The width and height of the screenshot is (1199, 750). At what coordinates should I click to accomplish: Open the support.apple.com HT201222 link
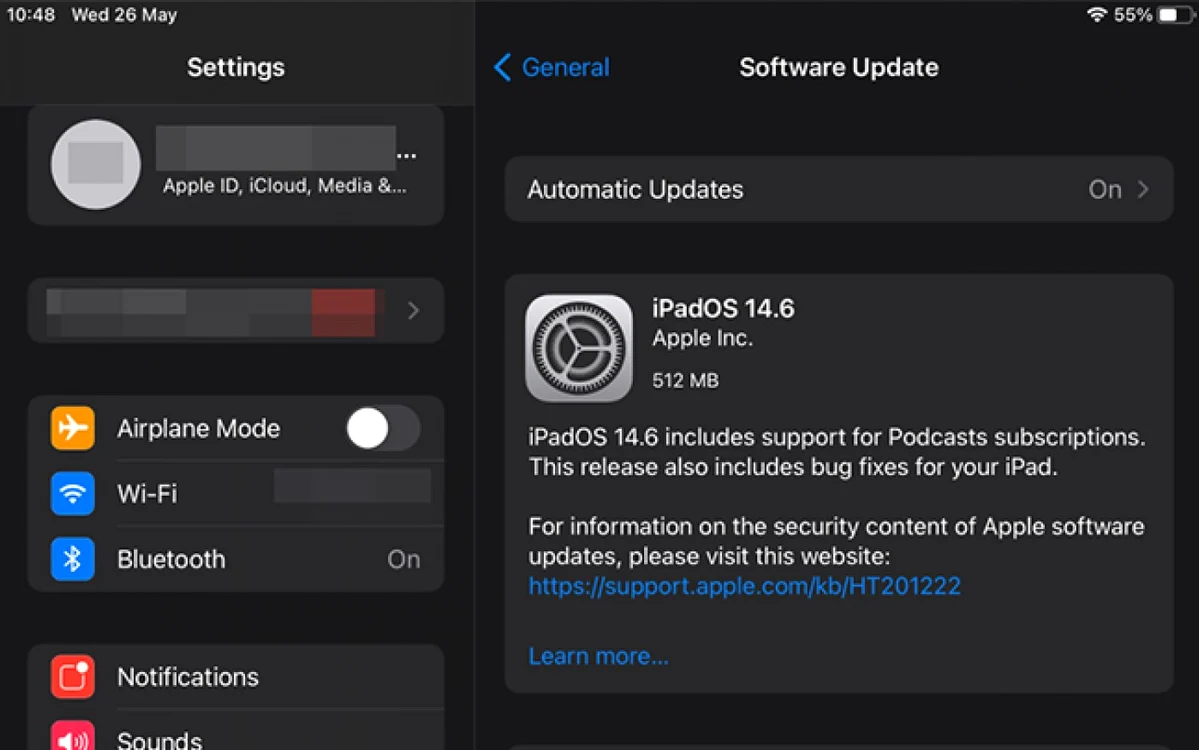[x=744, y=586]
